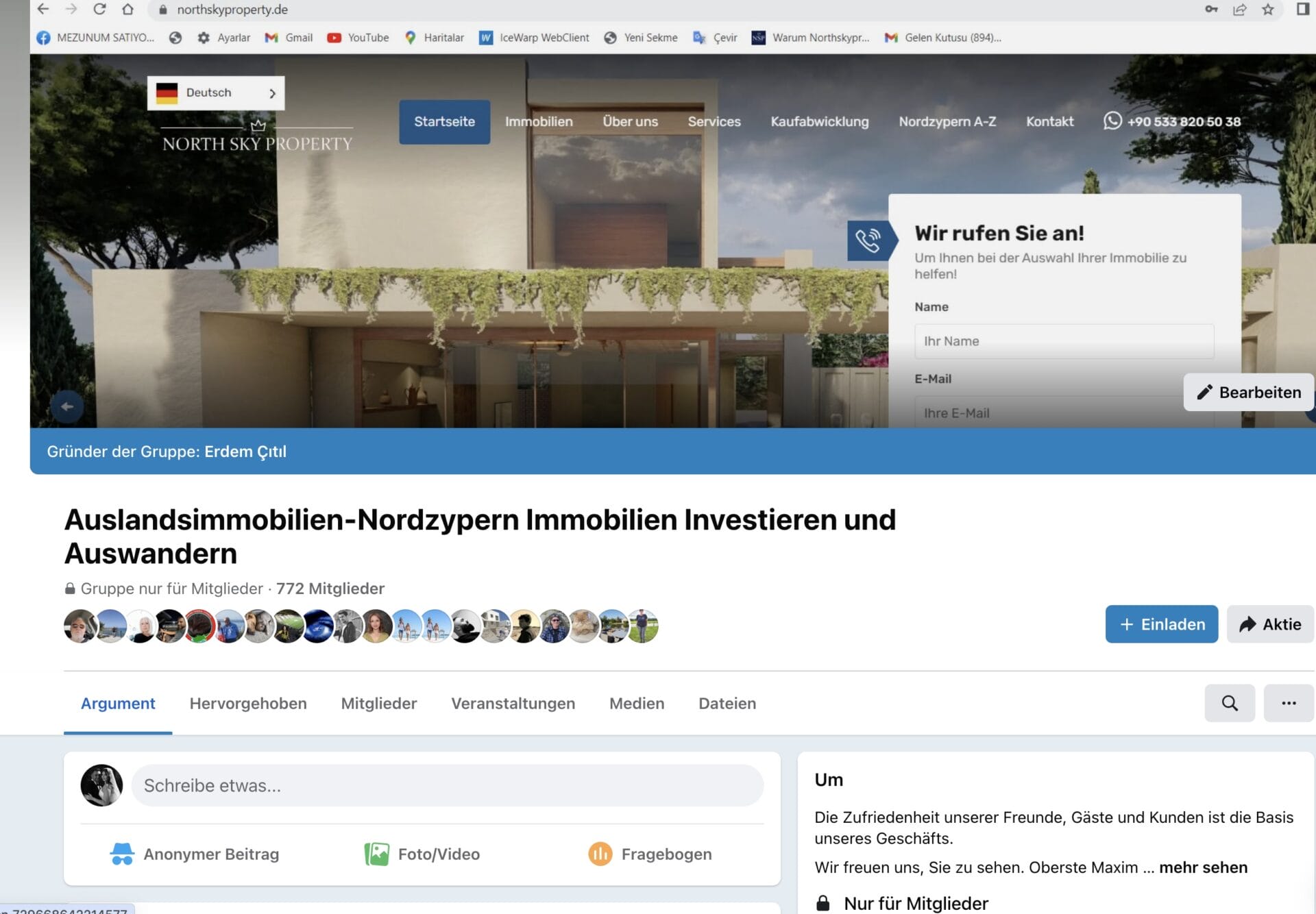Start a Fragebogen poll
Viewport: 1316px width, 914px height.
pos(650,854)
